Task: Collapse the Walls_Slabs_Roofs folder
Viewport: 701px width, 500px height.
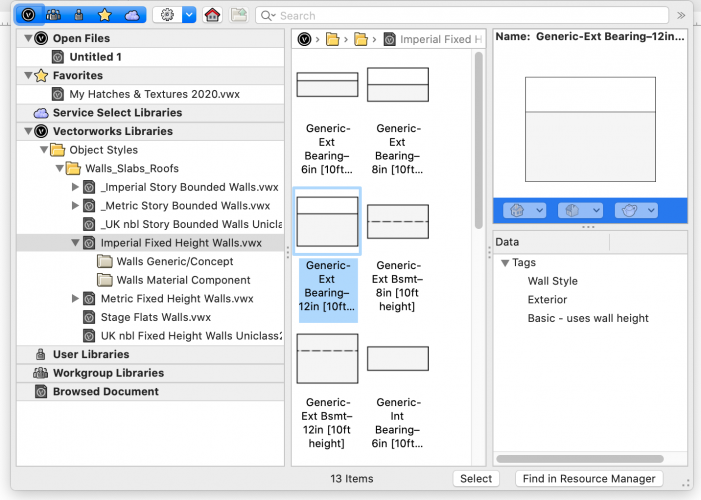Action: coord(59,169)
